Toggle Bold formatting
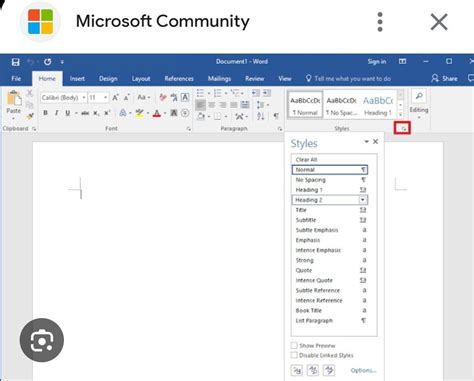 tap(45, 113)
